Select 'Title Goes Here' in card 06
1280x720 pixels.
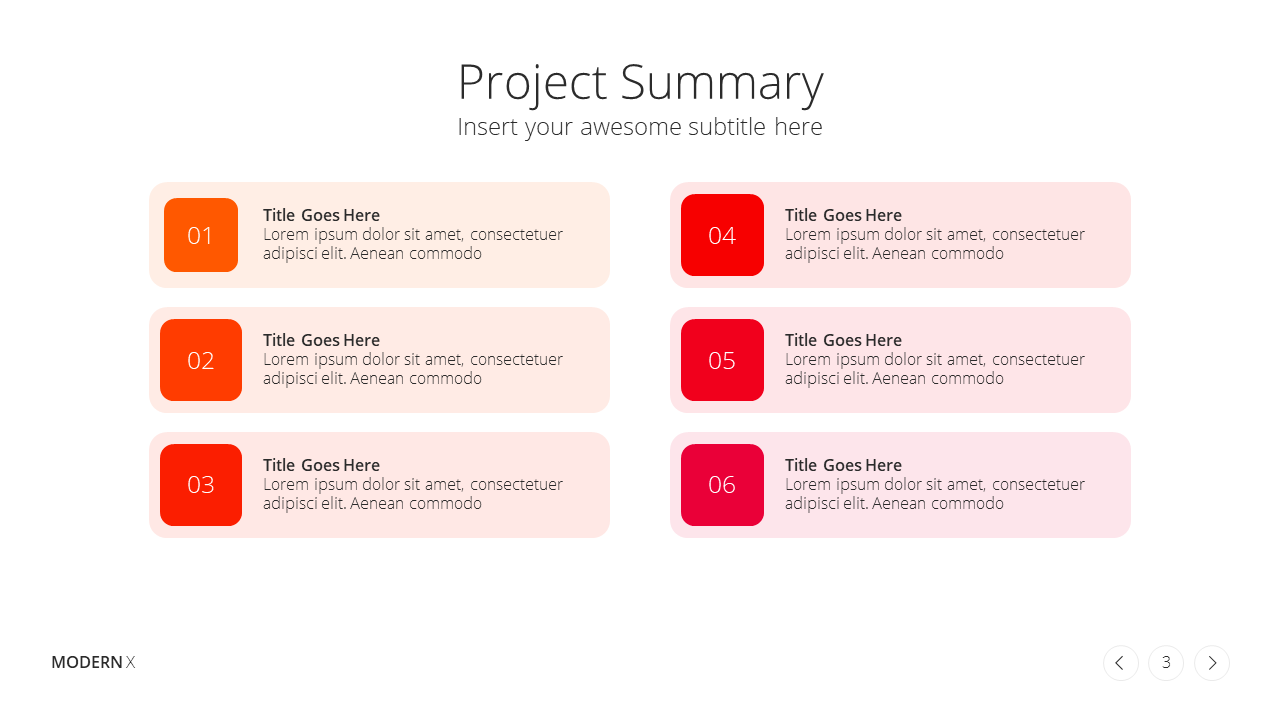click(x=843, y=465)
